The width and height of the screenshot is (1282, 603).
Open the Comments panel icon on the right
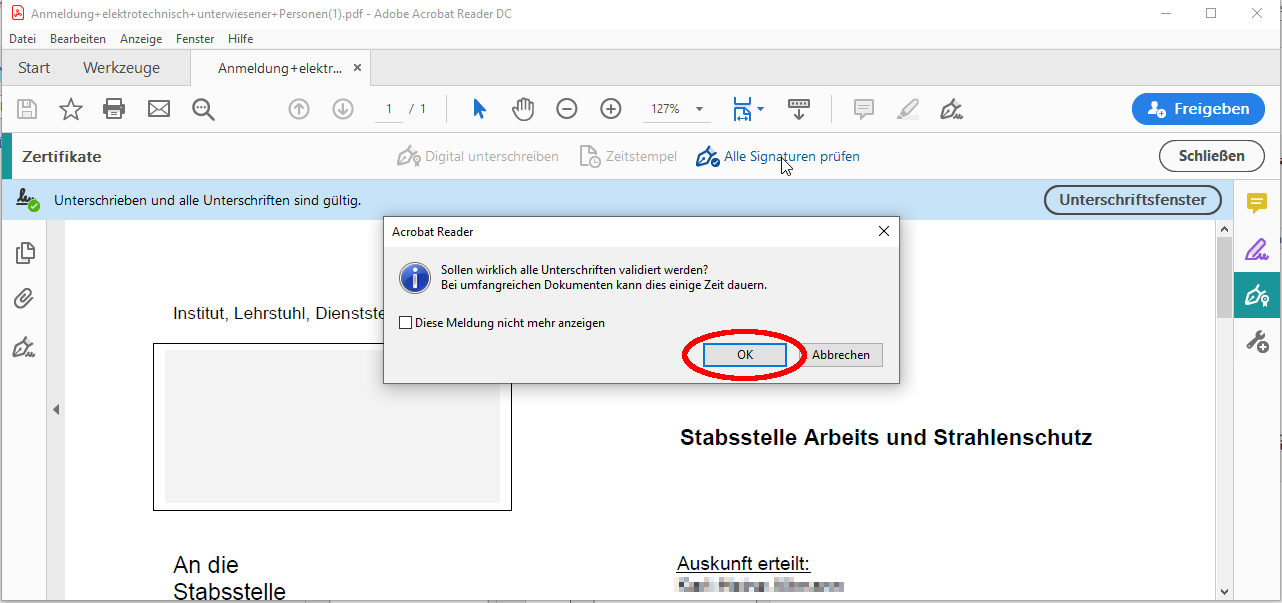[x=1257, y=200]
